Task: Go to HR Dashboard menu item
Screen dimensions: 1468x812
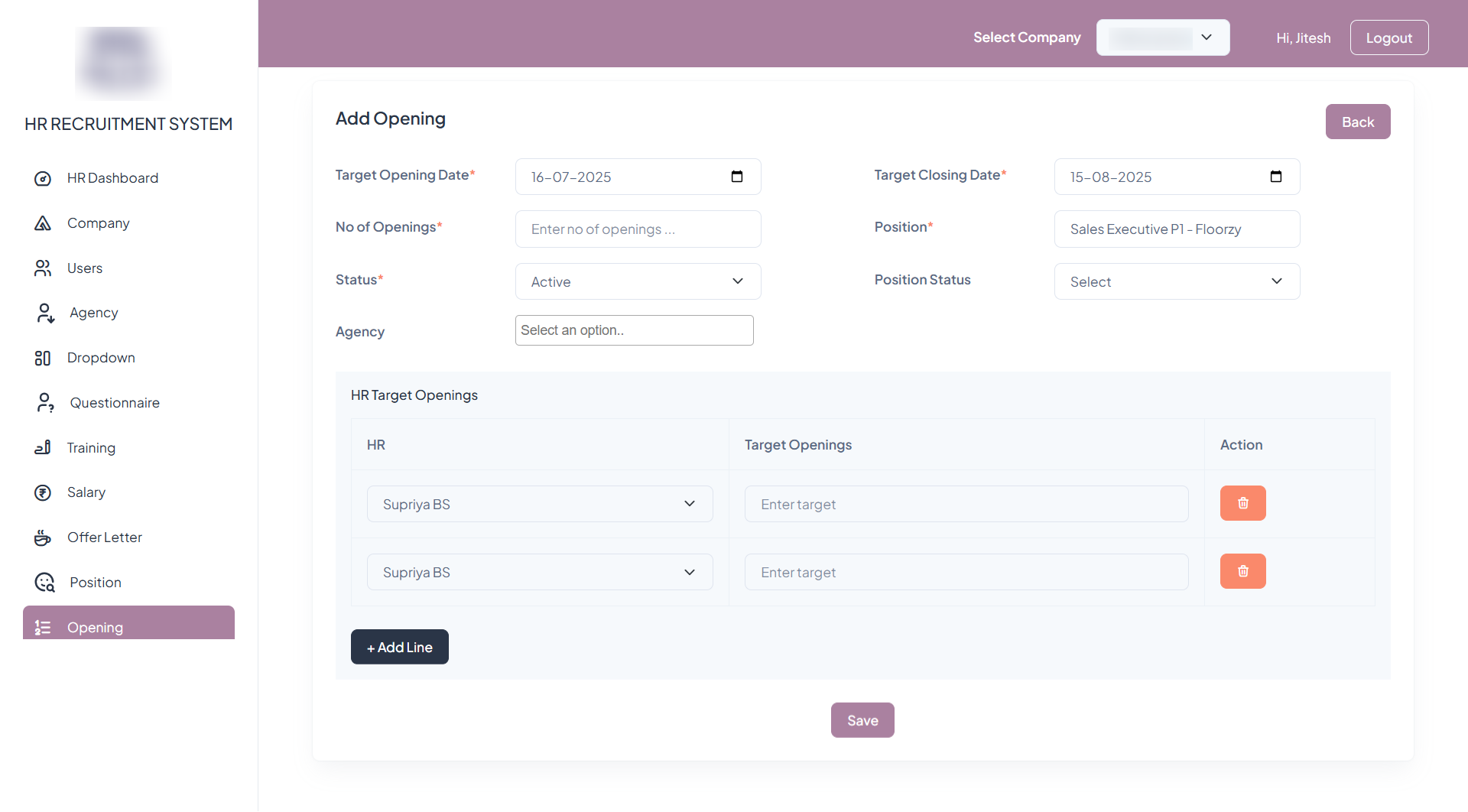Action: [x=112, y=178]
